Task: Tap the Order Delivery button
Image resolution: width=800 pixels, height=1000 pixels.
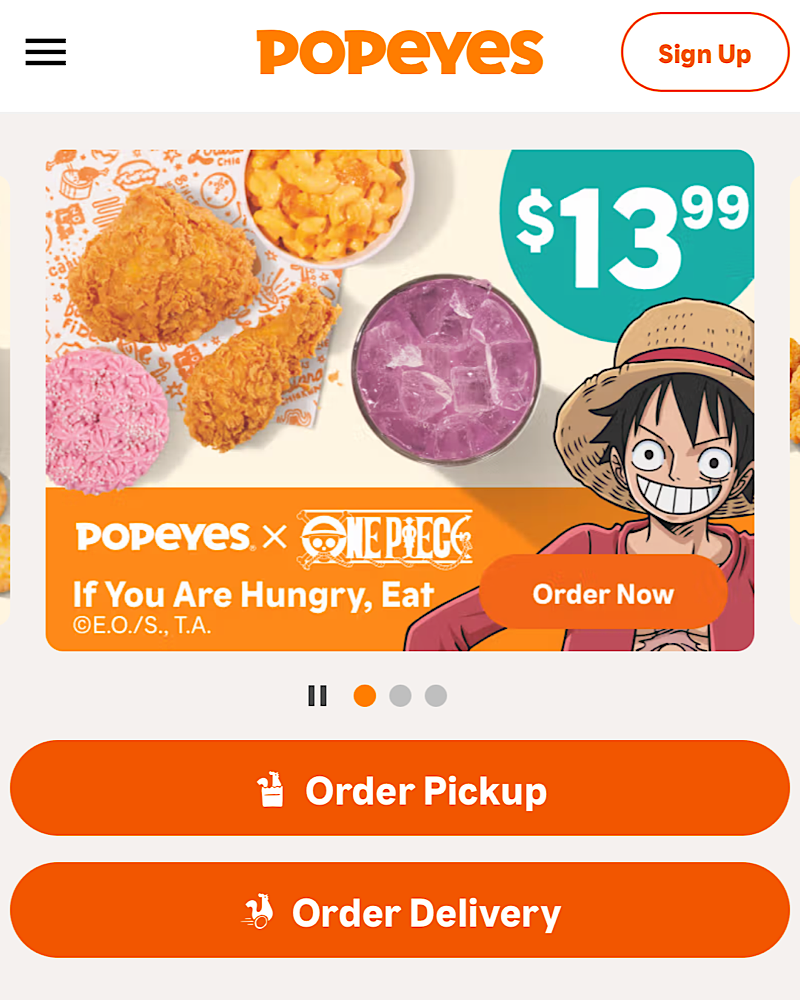Action: [x=400, y=910]
